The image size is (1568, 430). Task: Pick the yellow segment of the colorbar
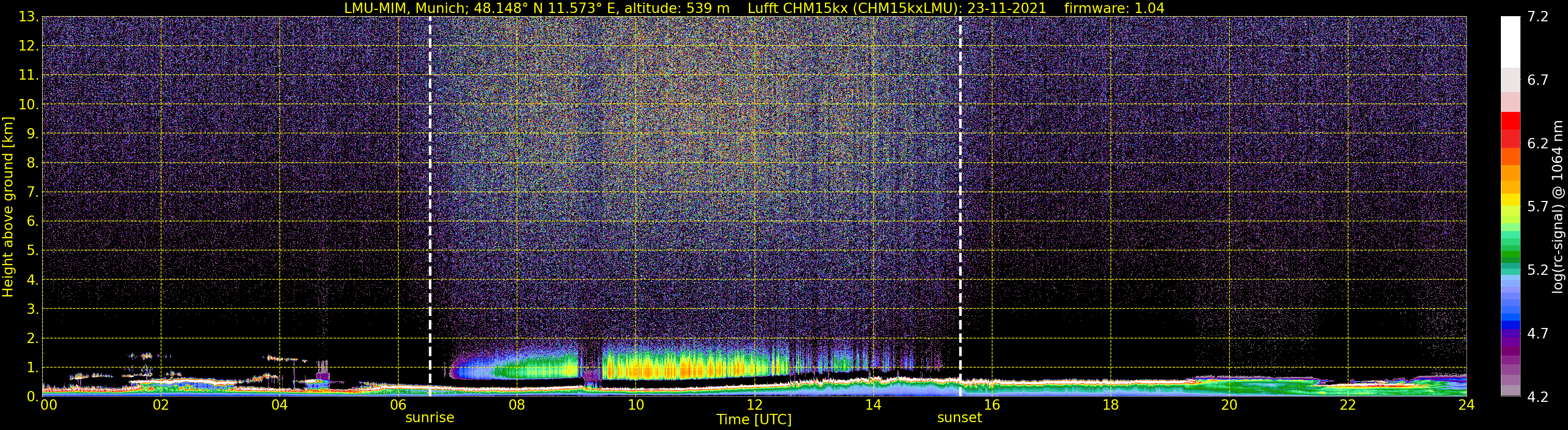pos(1510,200)
